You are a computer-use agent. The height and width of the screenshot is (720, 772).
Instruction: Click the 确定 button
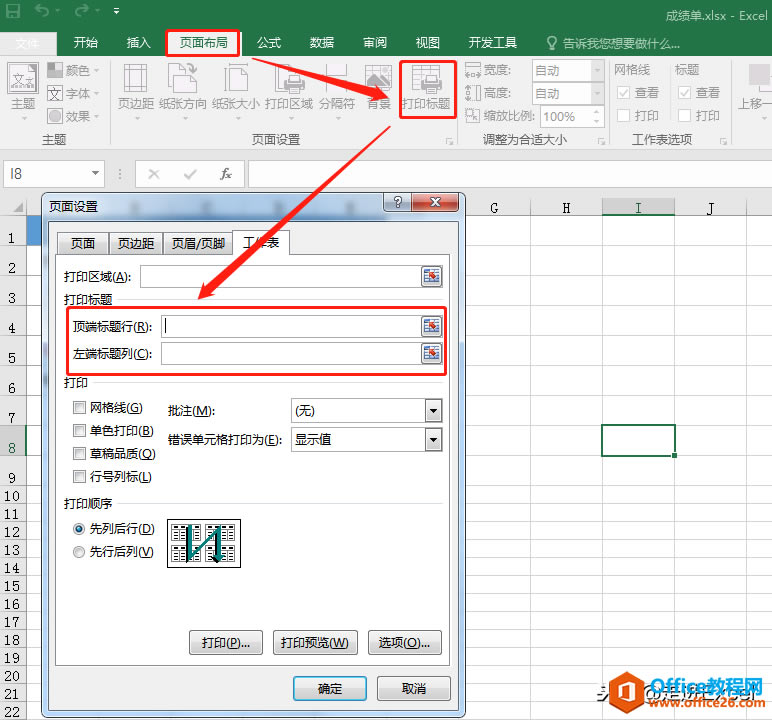330,688
